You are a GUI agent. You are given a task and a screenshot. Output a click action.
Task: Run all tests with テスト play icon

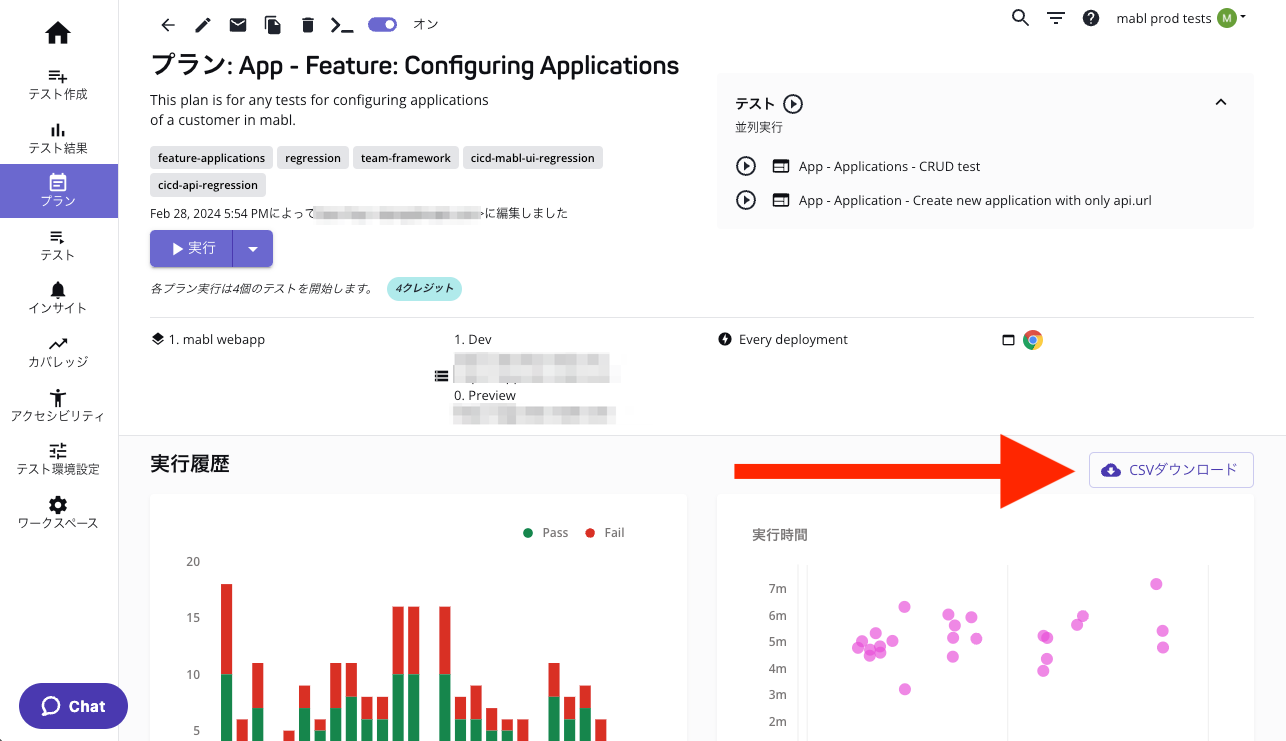pyautogui.click(x=793, y=104)
